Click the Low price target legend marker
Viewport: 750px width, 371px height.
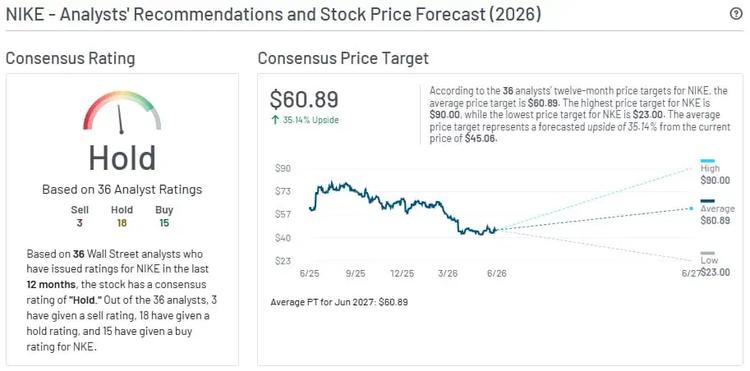(x=707, y=253)
